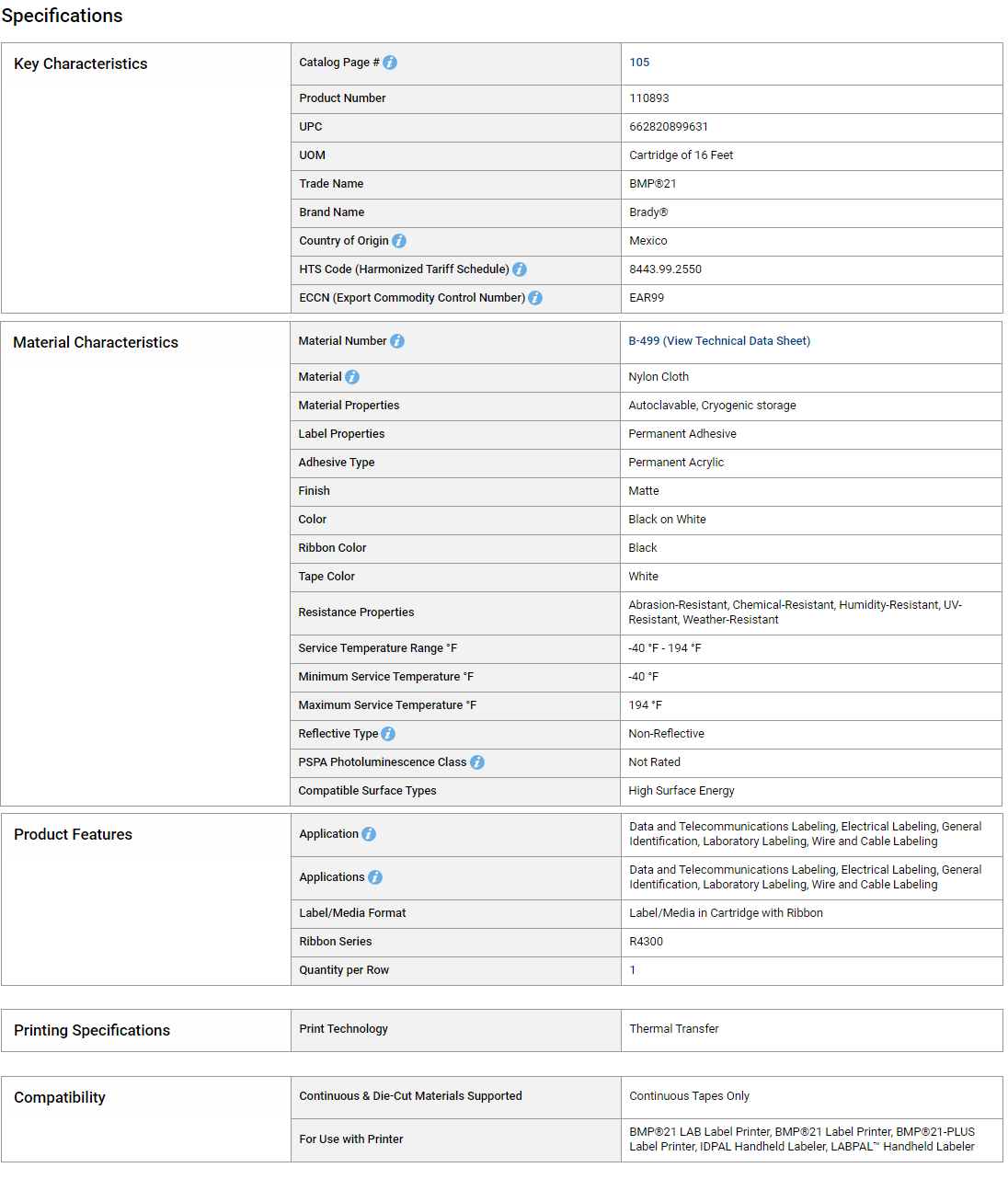Click the Printing Specifications section title
1008x1179 pixels.
92,1030
